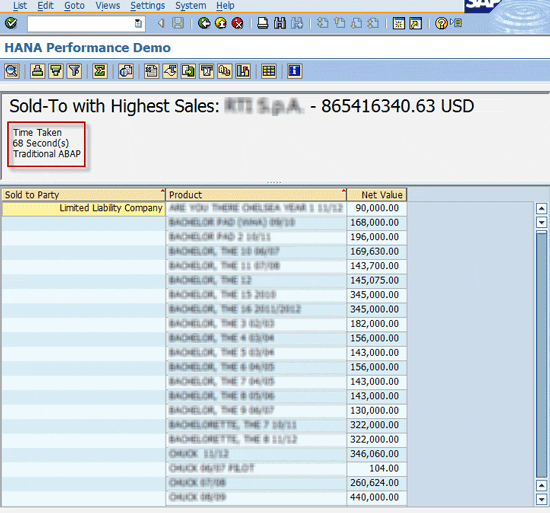
Task: Select the 182,000.00 net value cell
Action: click(x=377, y=324)
